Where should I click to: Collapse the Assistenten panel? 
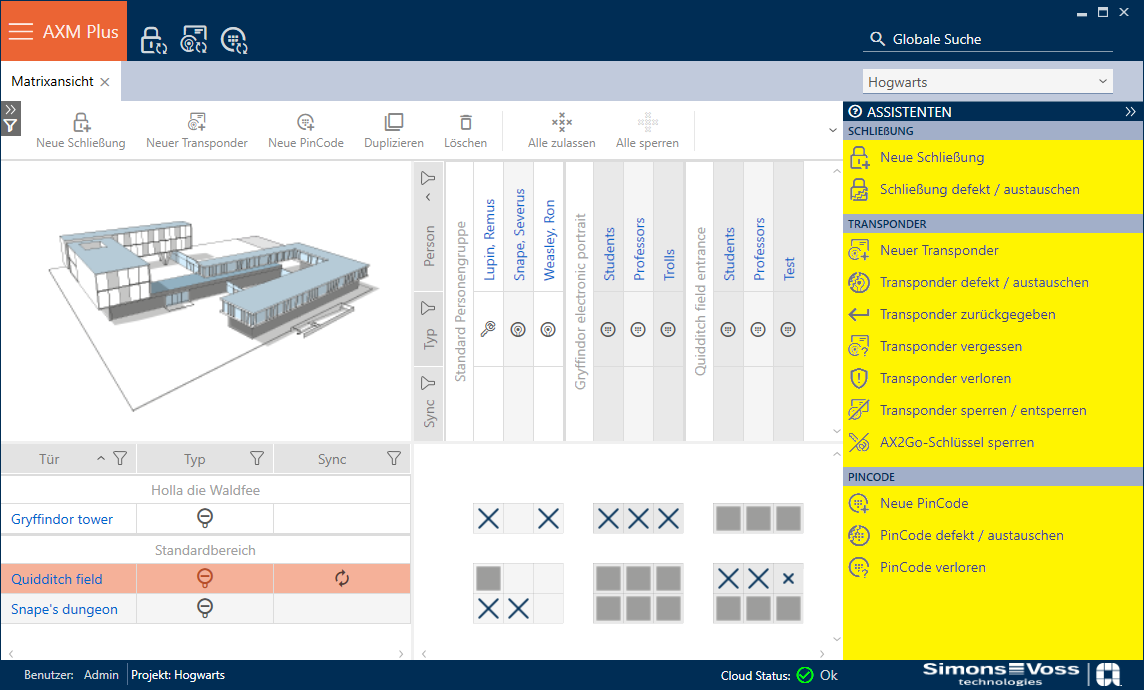1130,112
